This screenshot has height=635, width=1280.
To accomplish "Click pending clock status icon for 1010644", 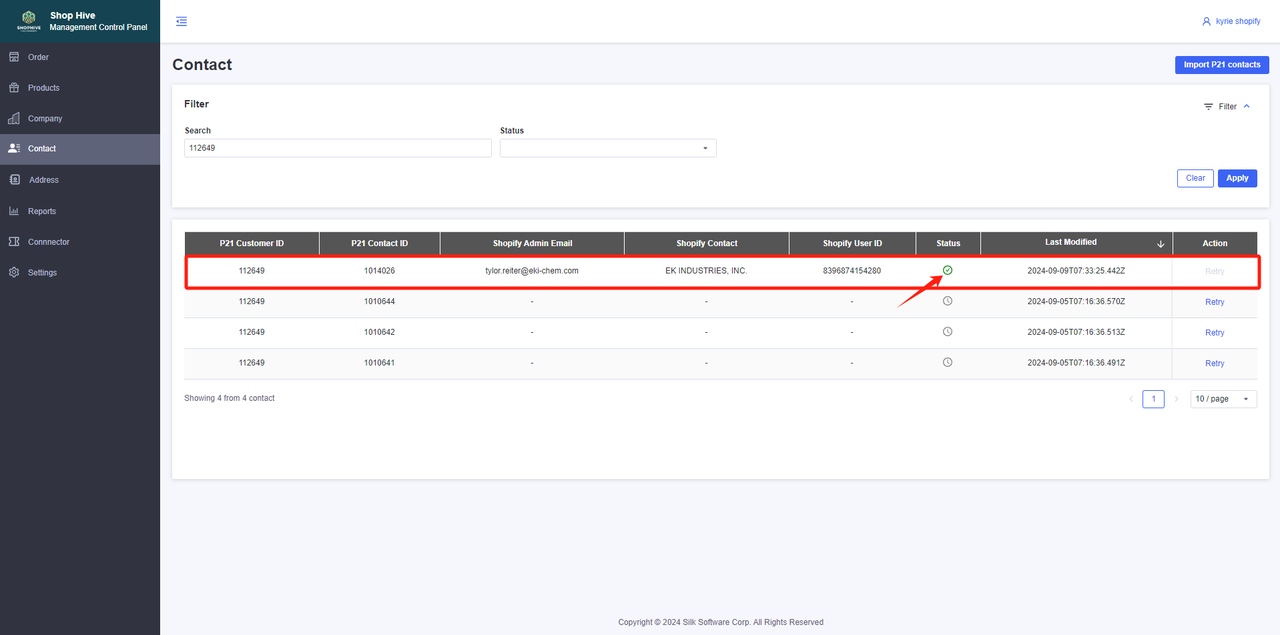I will (x=948, y=301).
